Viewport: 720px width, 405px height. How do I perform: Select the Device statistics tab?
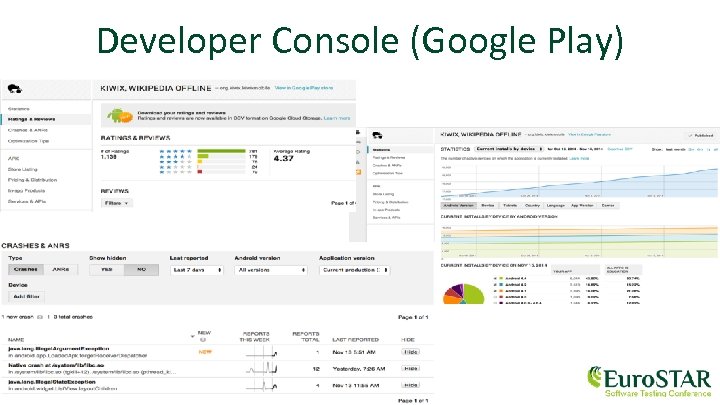tap(488, 205)
